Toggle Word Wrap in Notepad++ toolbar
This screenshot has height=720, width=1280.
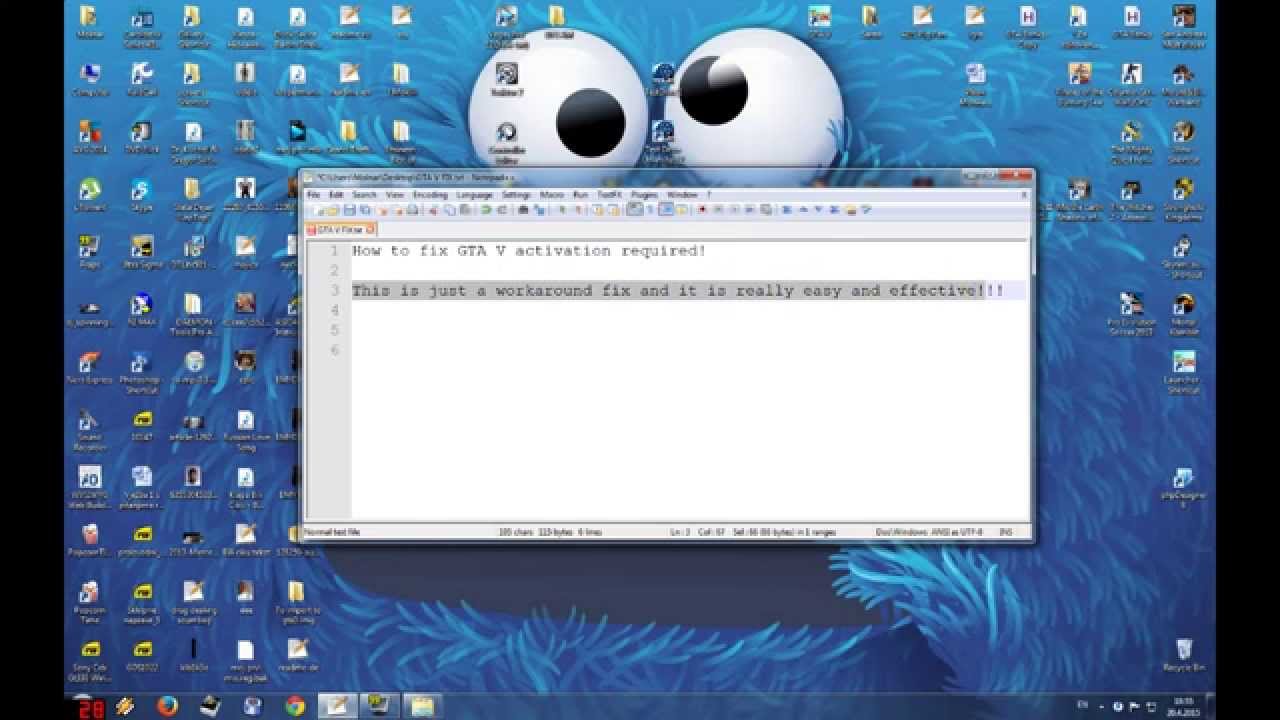point(634,210)
